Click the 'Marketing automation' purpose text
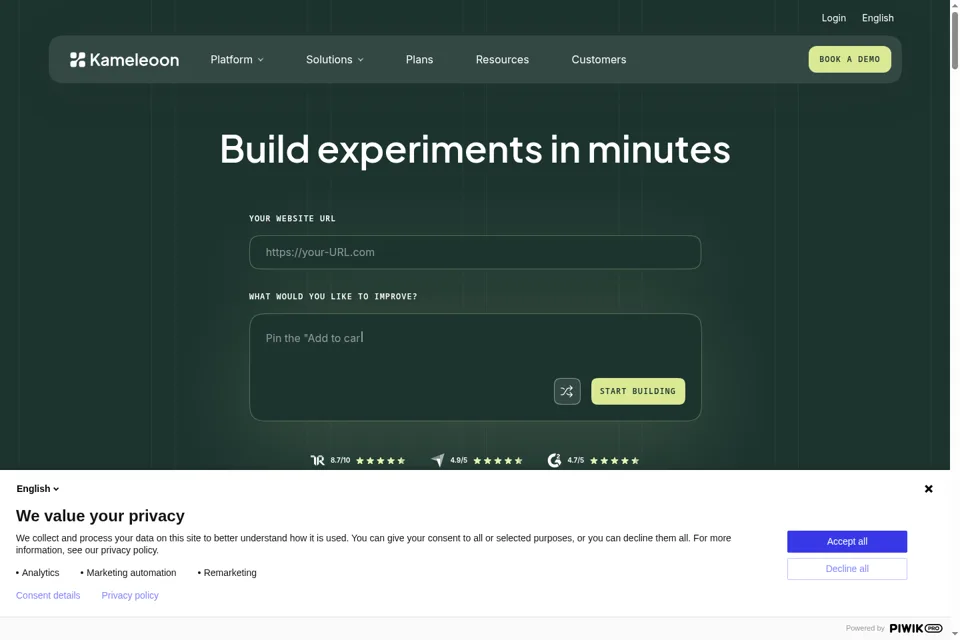 (x=131, y=573)
